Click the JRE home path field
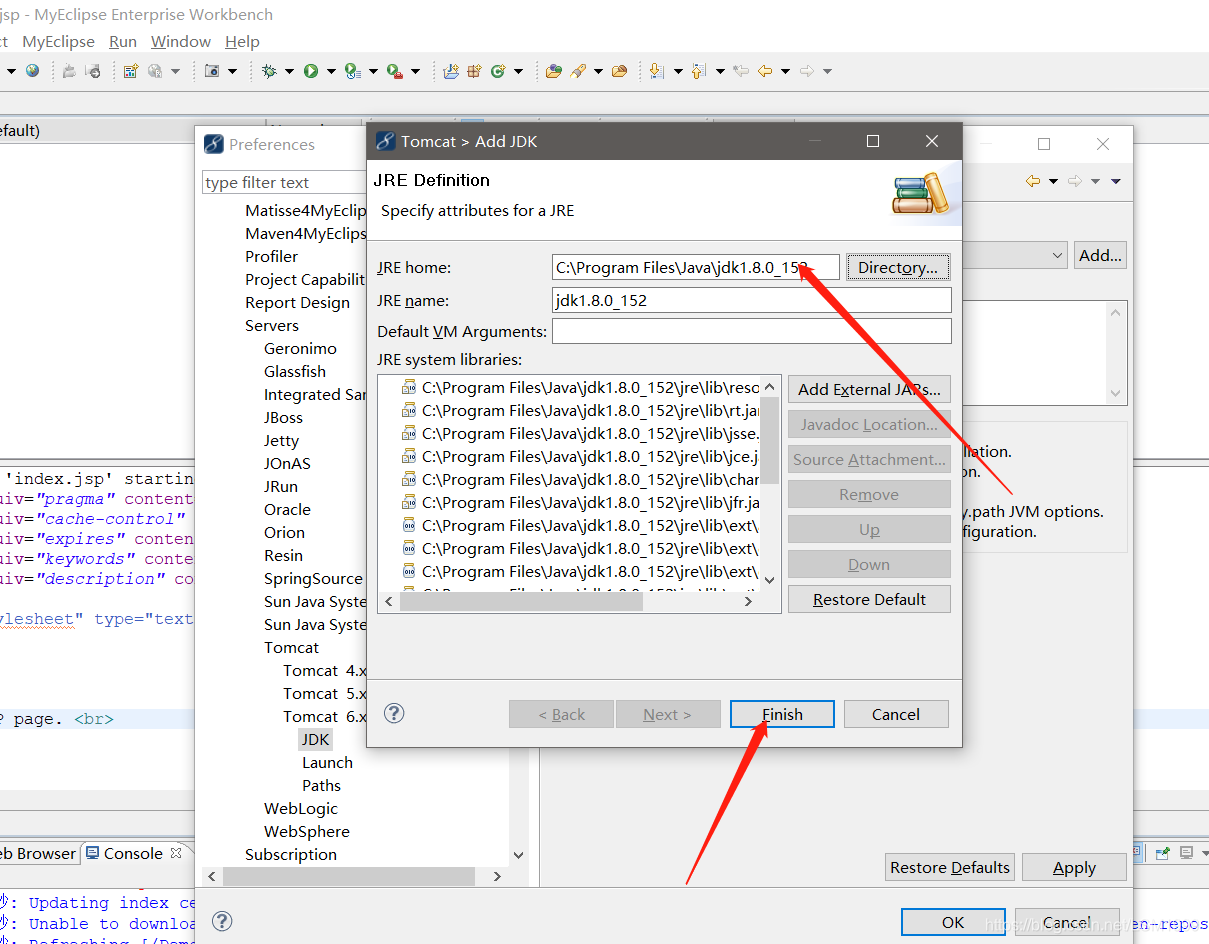1209x944 pixels. pos(696,267)
